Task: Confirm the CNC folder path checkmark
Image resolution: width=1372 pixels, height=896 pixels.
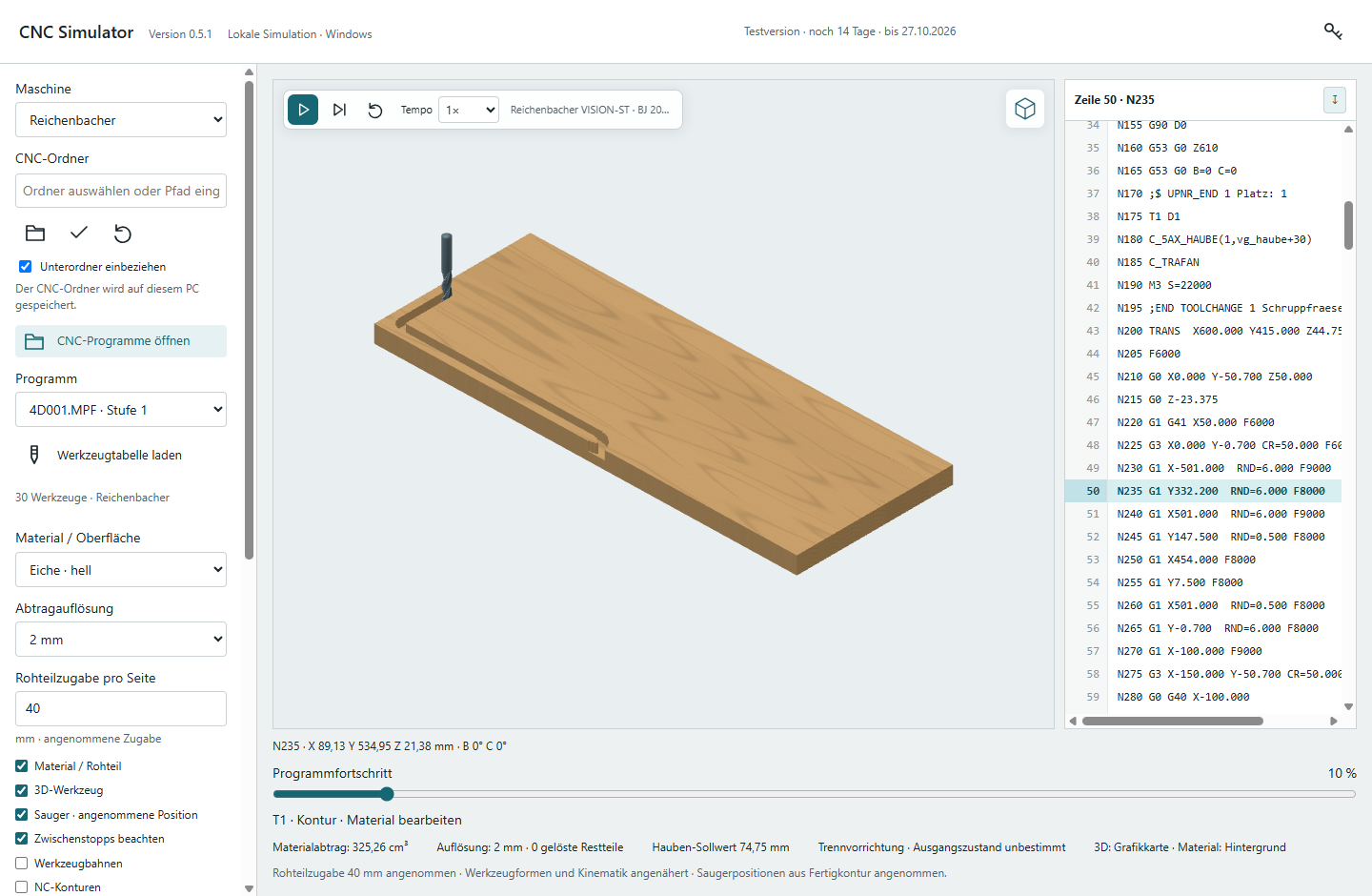Action: pyautogui.click(x=79, y=233)
